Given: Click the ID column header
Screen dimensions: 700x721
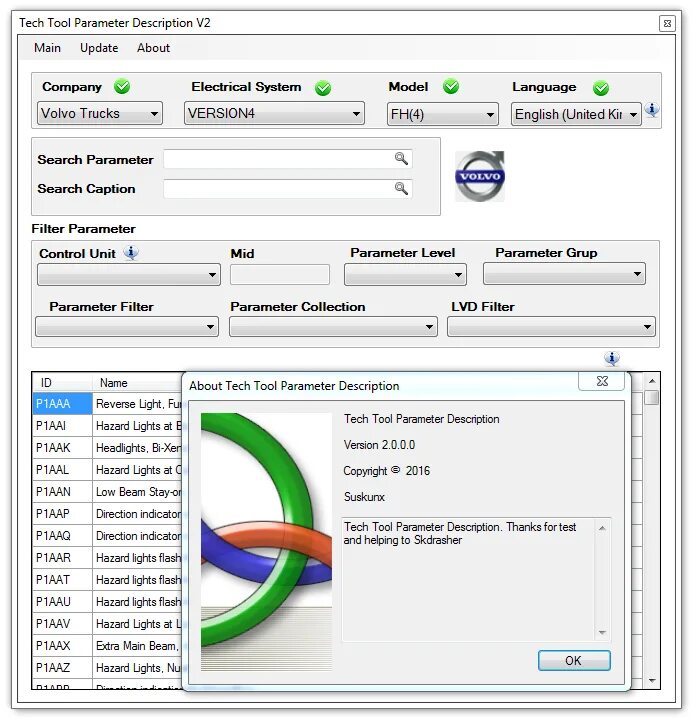Looking at the screenshot, I should pyautogui.click(x=62, y=383).
